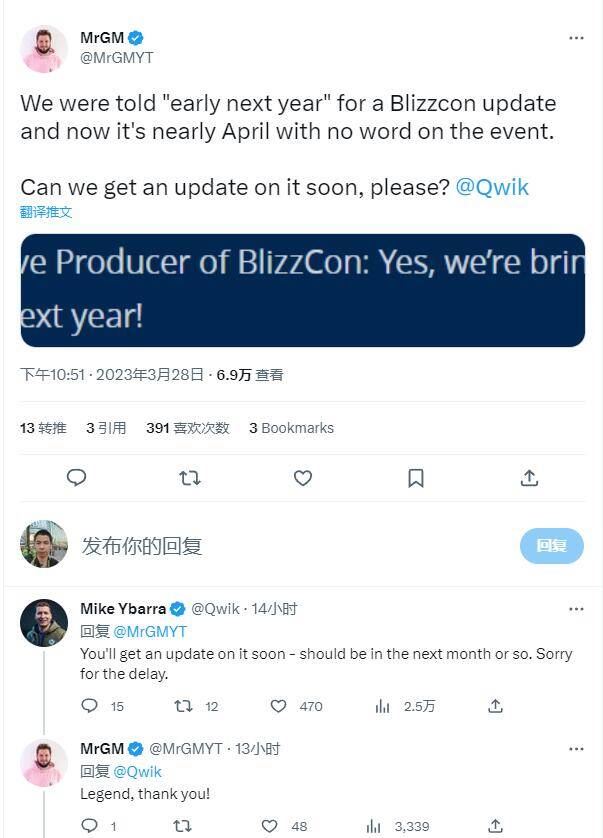Open more options on MrGM's reply
Viewport: 603px width, 838px height.
click(576, 749)
